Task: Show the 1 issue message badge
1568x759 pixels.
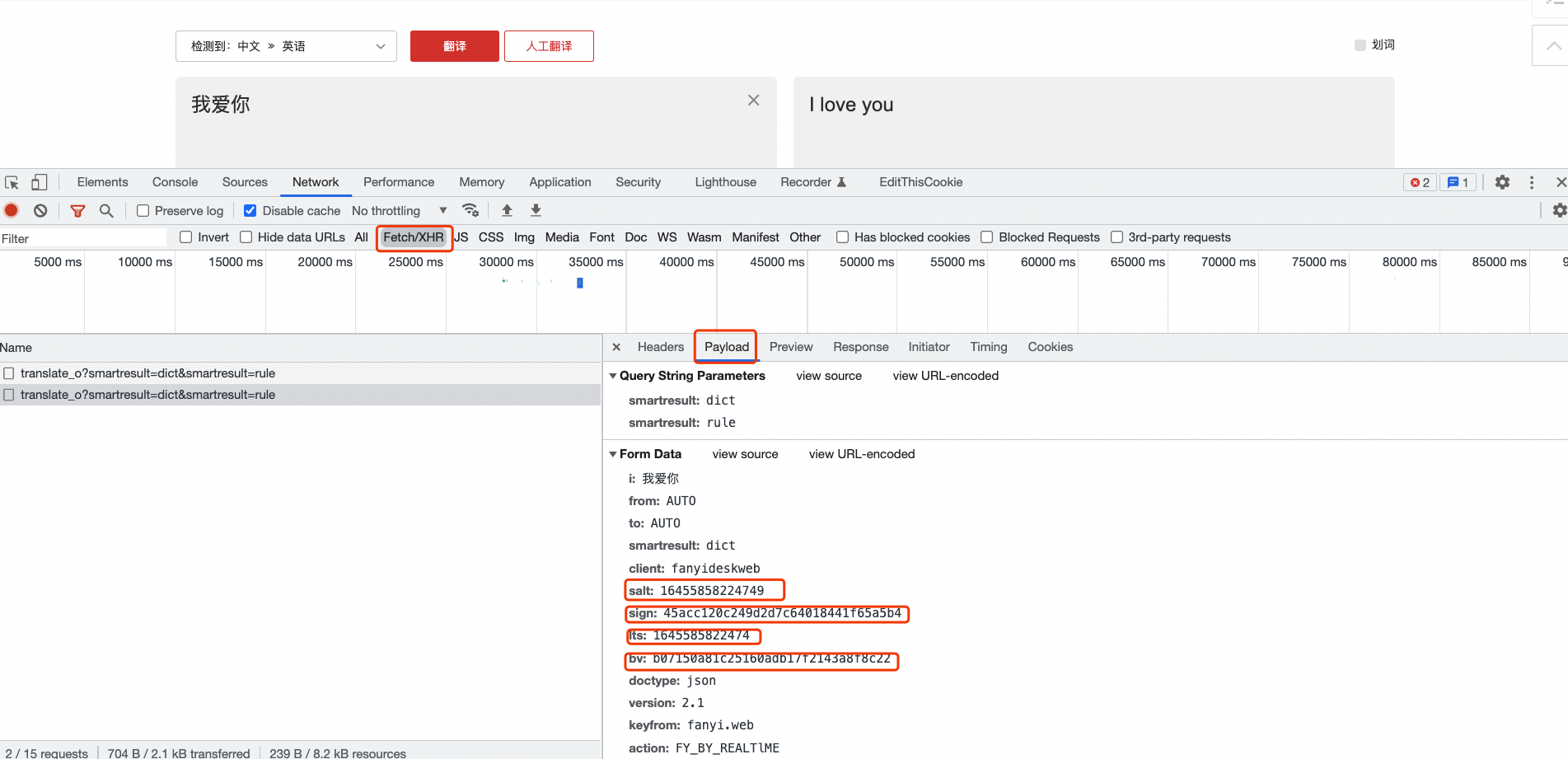Action: pos(1458,182)
